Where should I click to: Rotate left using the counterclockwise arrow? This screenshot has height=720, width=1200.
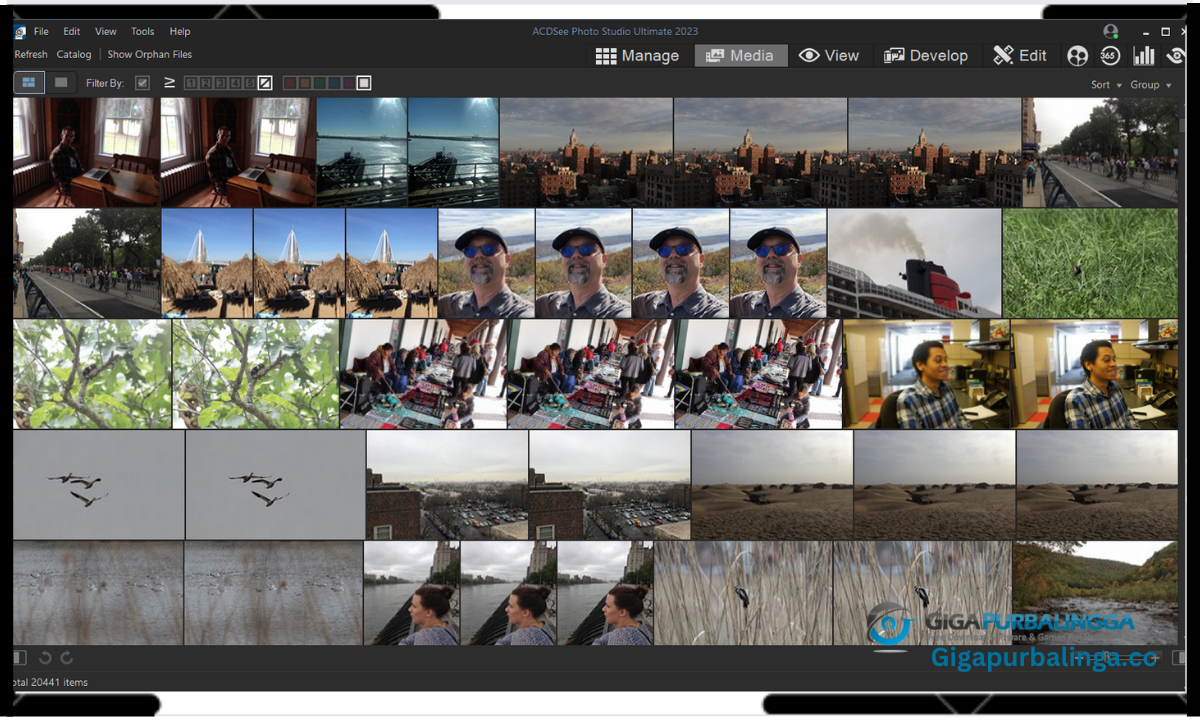[x=45, y=657]
